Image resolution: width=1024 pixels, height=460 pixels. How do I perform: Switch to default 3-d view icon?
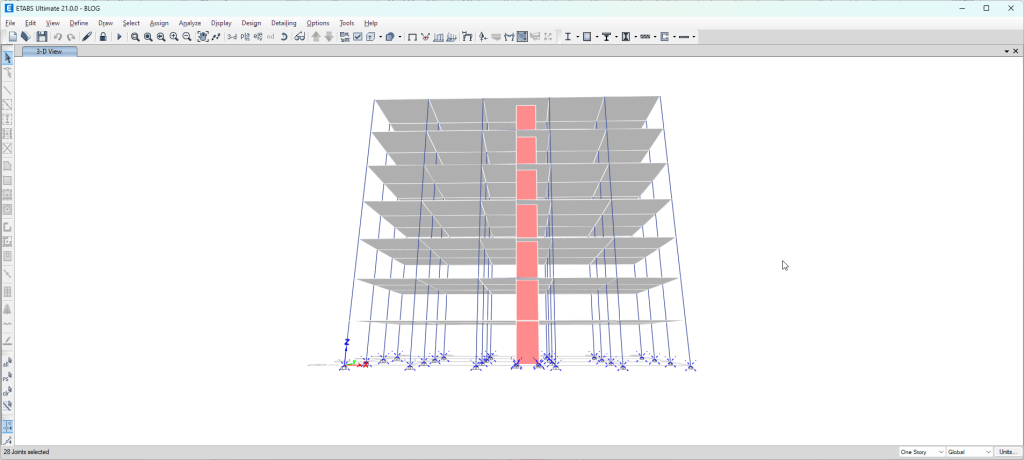coord(232,37)
